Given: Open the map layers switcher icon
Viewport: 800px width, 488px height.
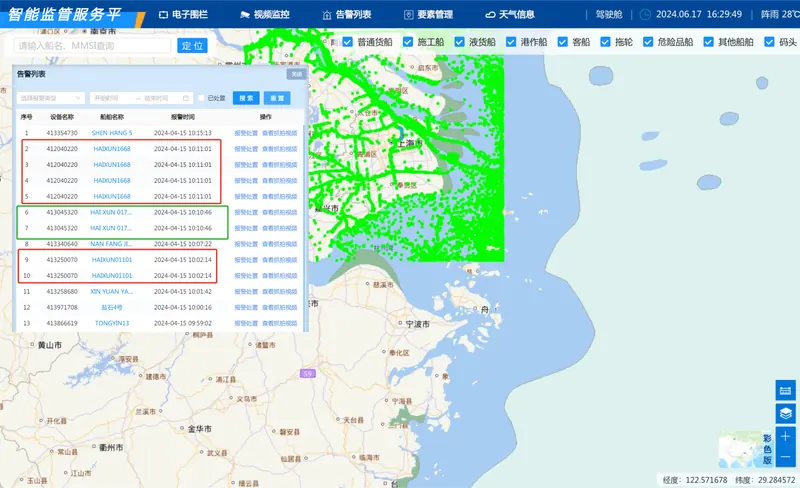Looking at the screenshot, I should 785,413.
